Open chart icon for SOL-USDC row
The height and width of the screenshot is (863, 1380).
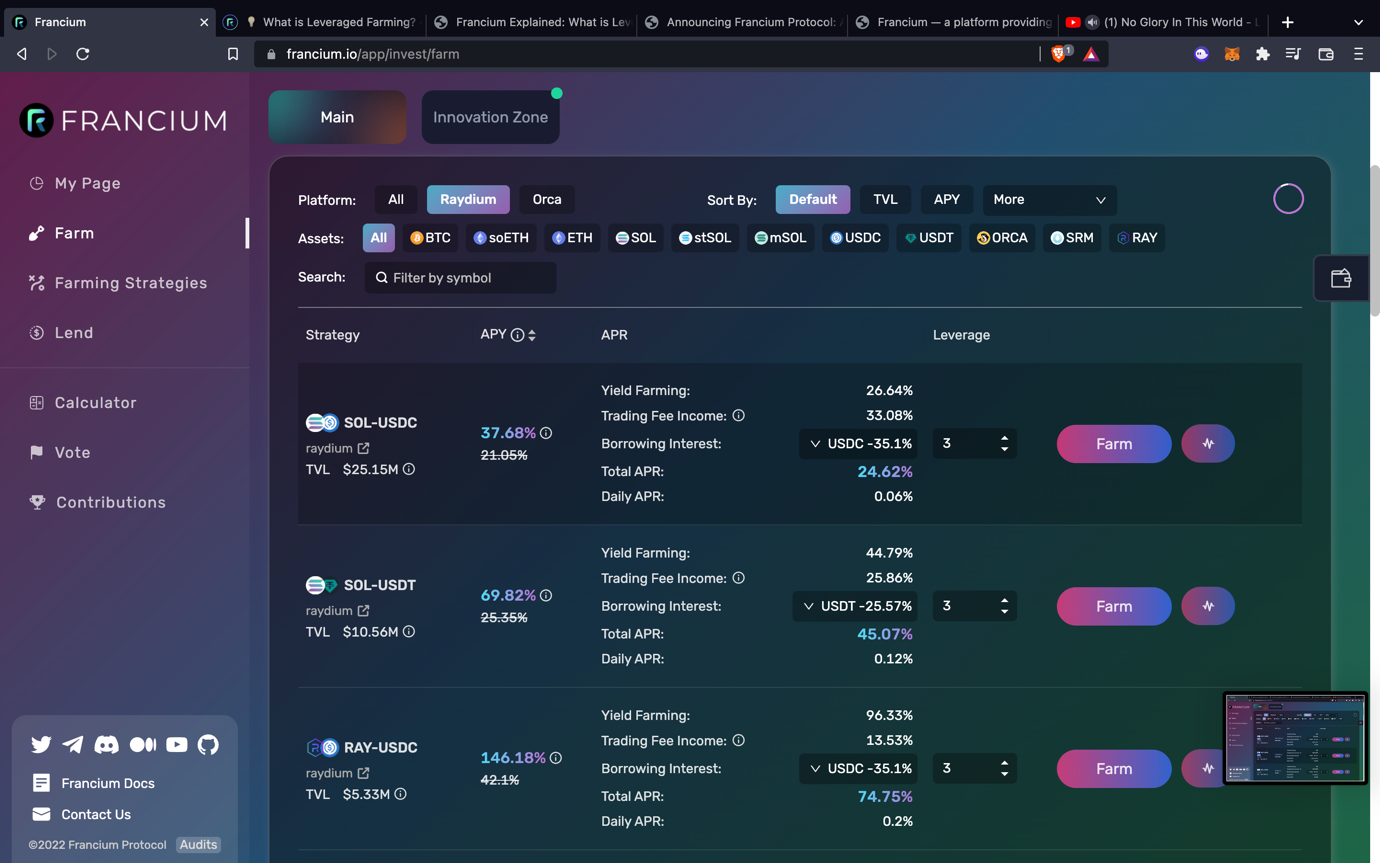pyautogui.click(x=1208, y=444)
